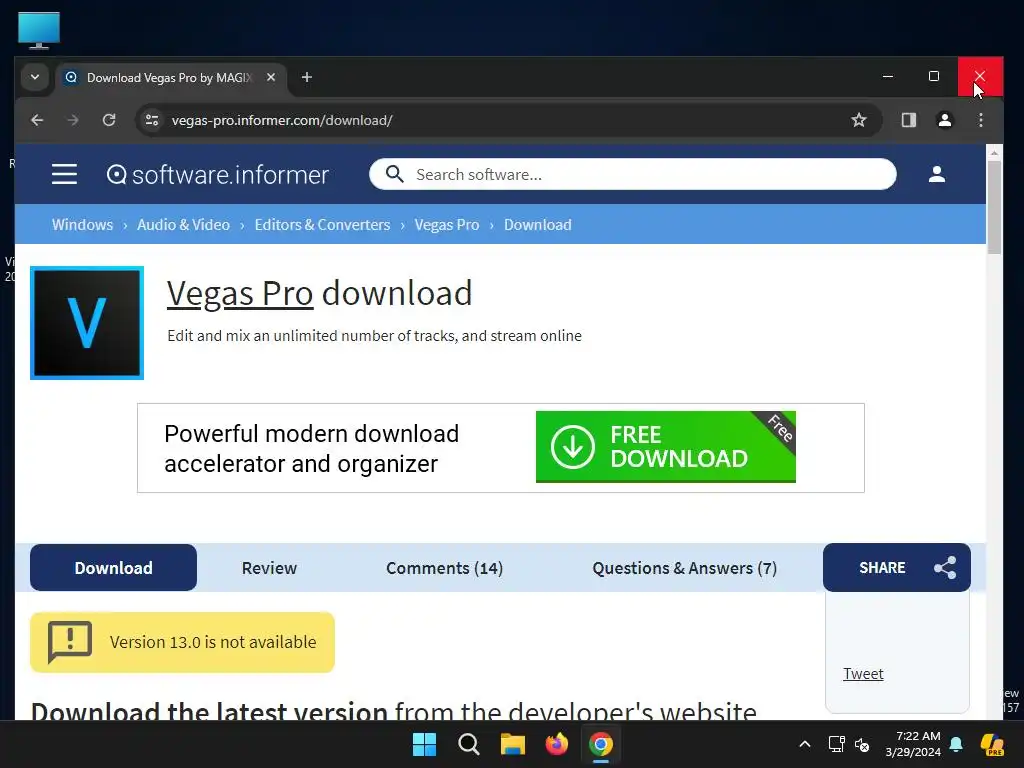Open the site user account icon
This screenshot has height=768, width=1024.
pos(936,174)
